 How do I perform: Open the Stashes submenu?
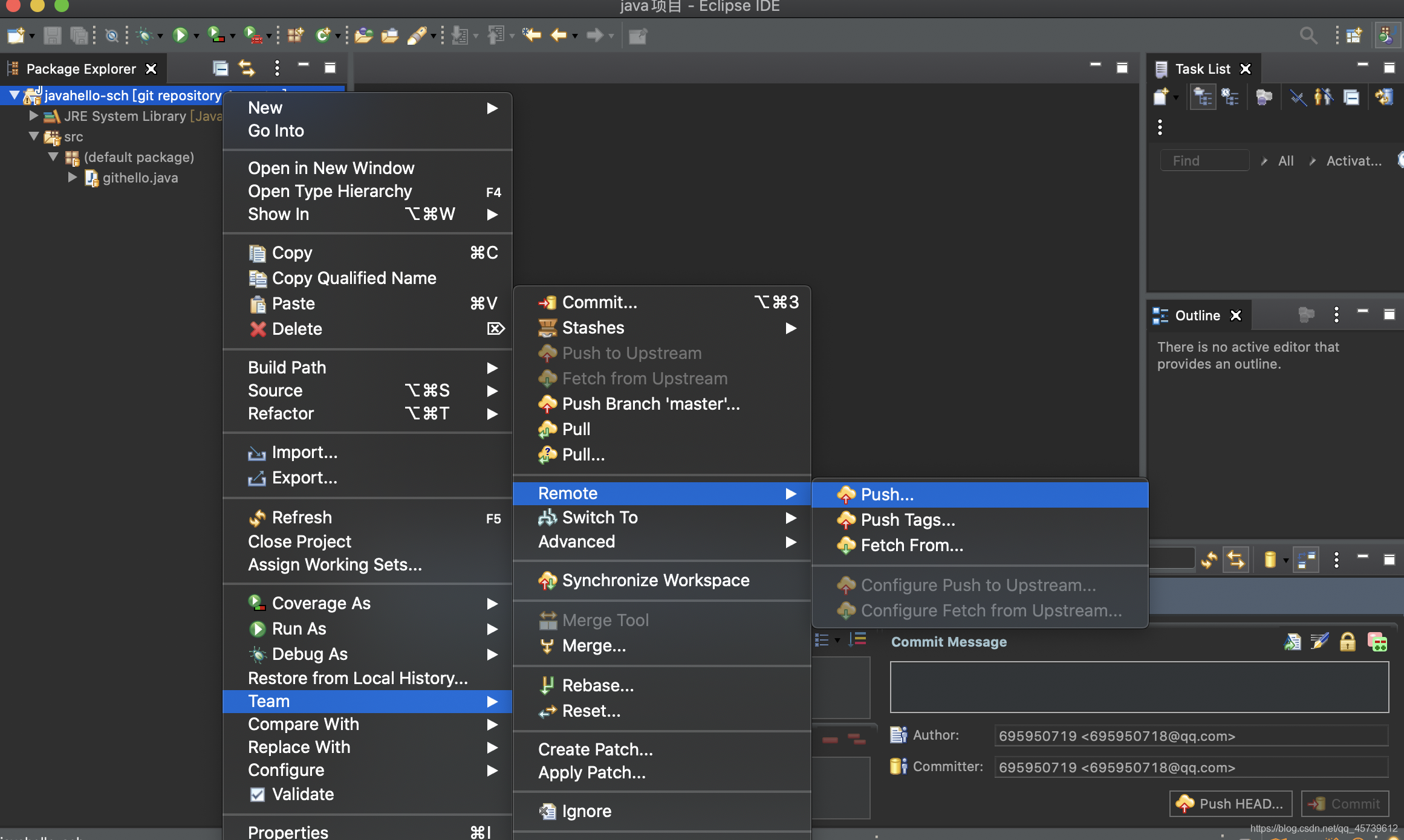tap(661, 328)
